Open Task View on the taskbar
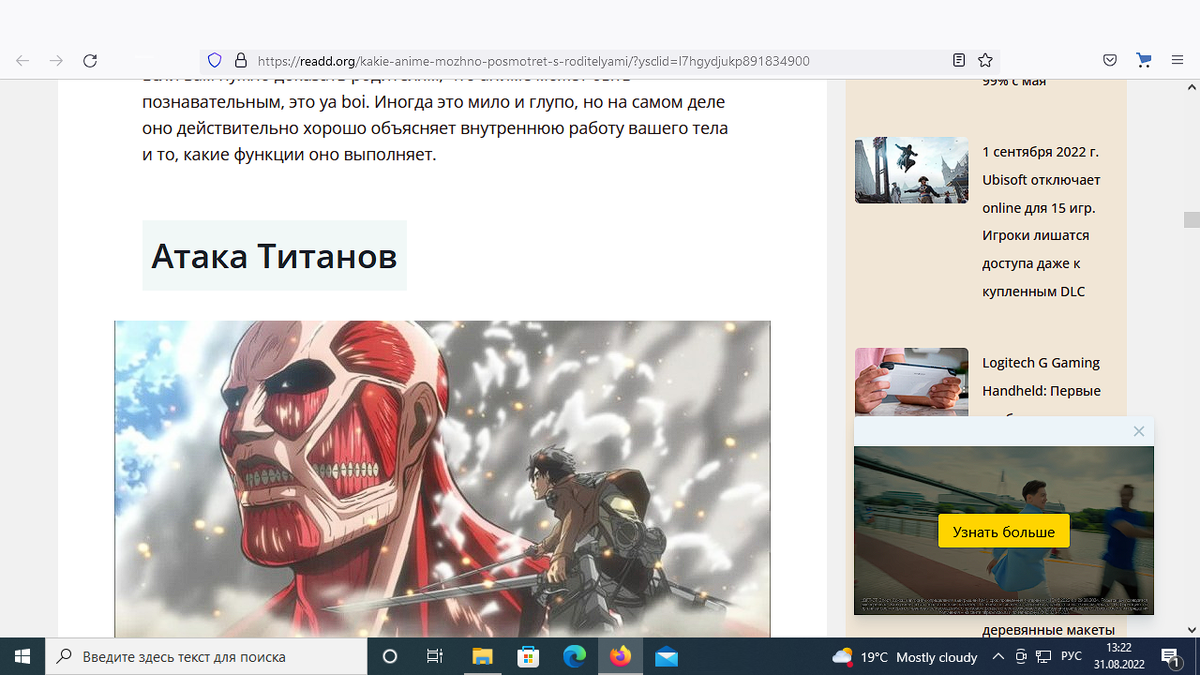The image size is (1200, 675). 435,656
